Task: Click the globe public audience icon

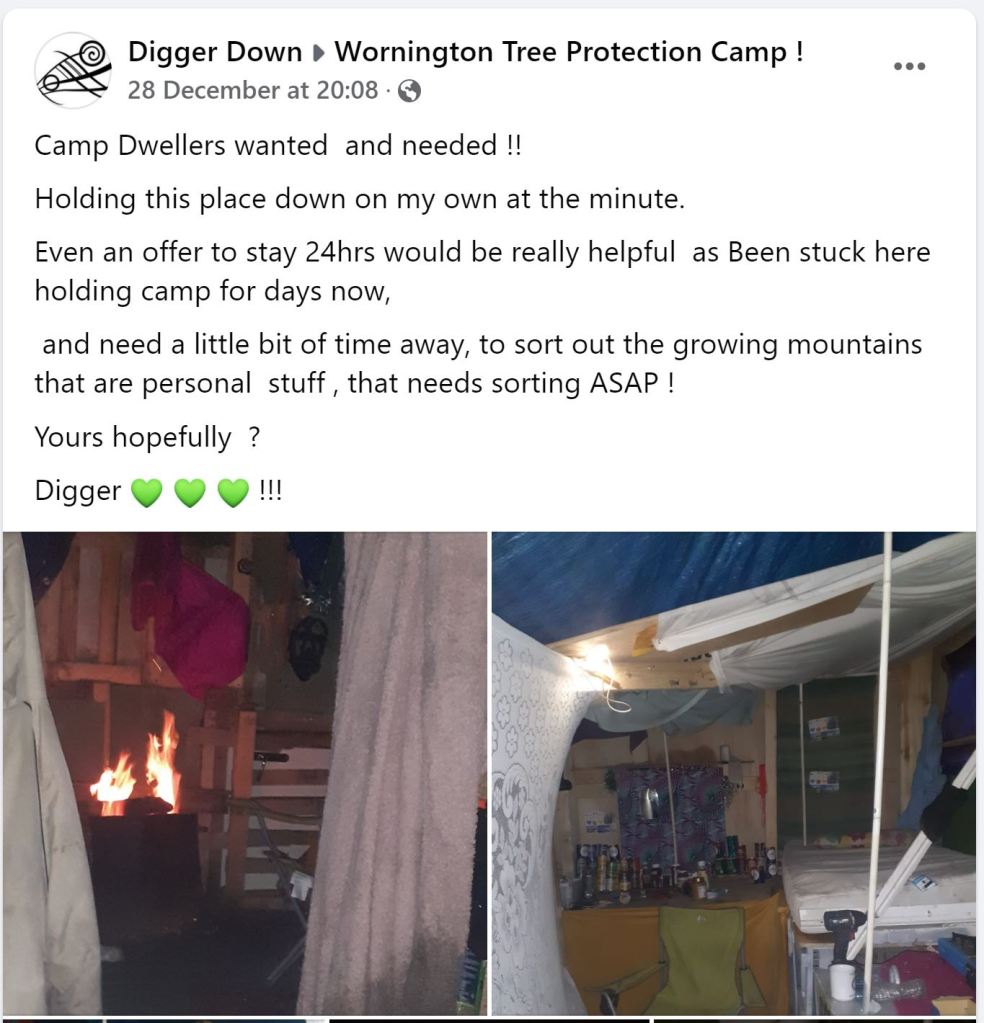Action: pyautogui.click(x=409, y=91)
